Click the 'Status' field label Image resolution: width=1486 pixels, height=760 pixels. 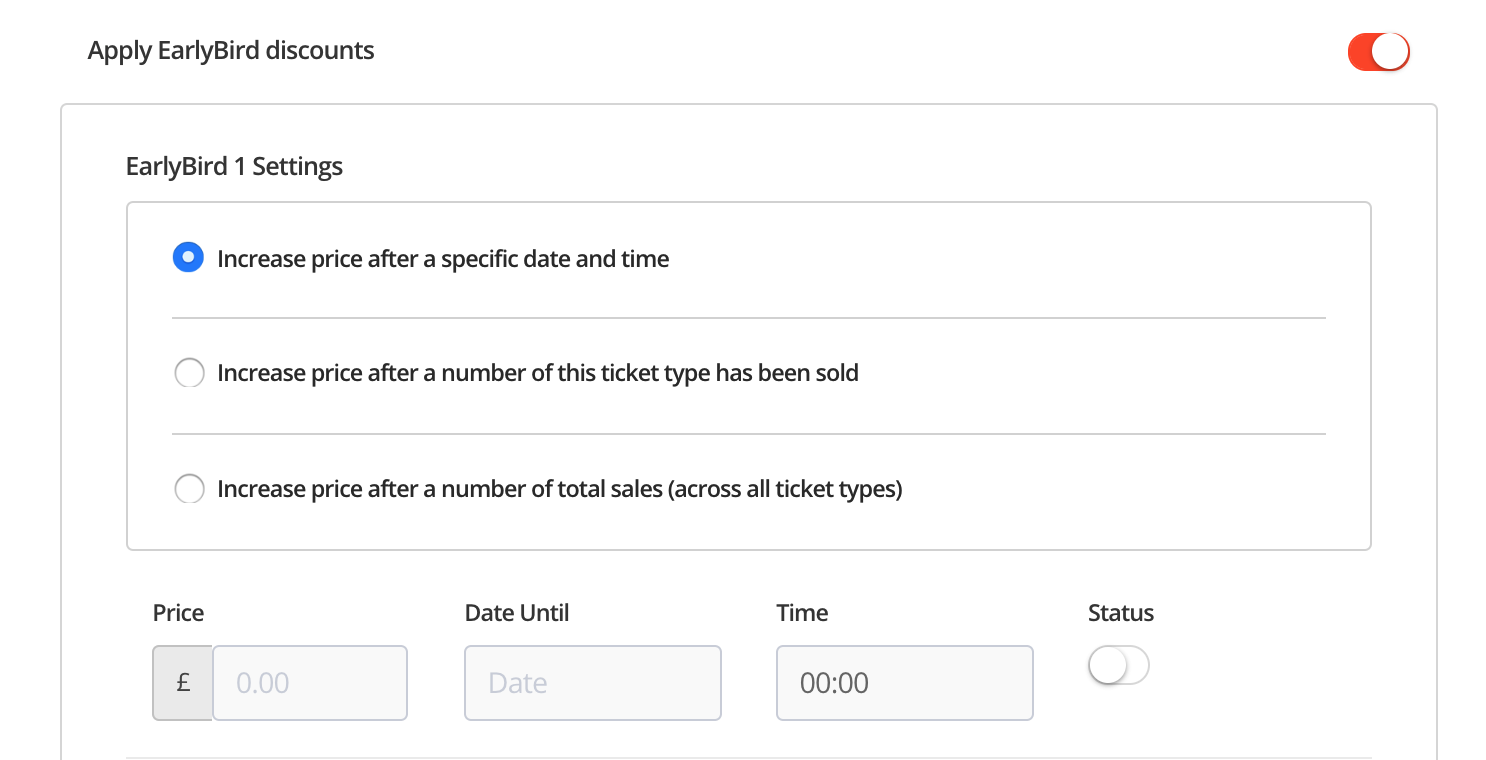[1120, 613]
